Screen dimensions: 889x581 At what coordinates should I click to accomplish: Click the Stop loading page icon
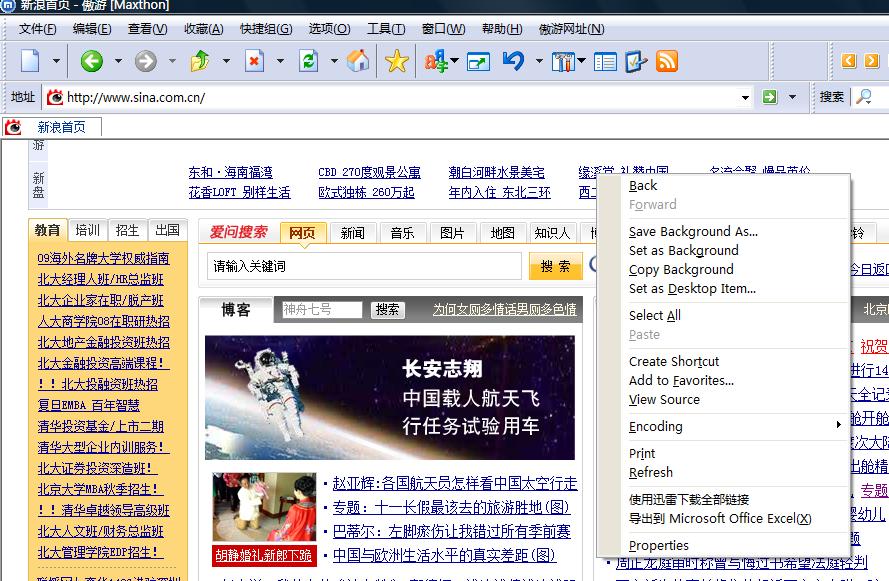tap(254, 62)
